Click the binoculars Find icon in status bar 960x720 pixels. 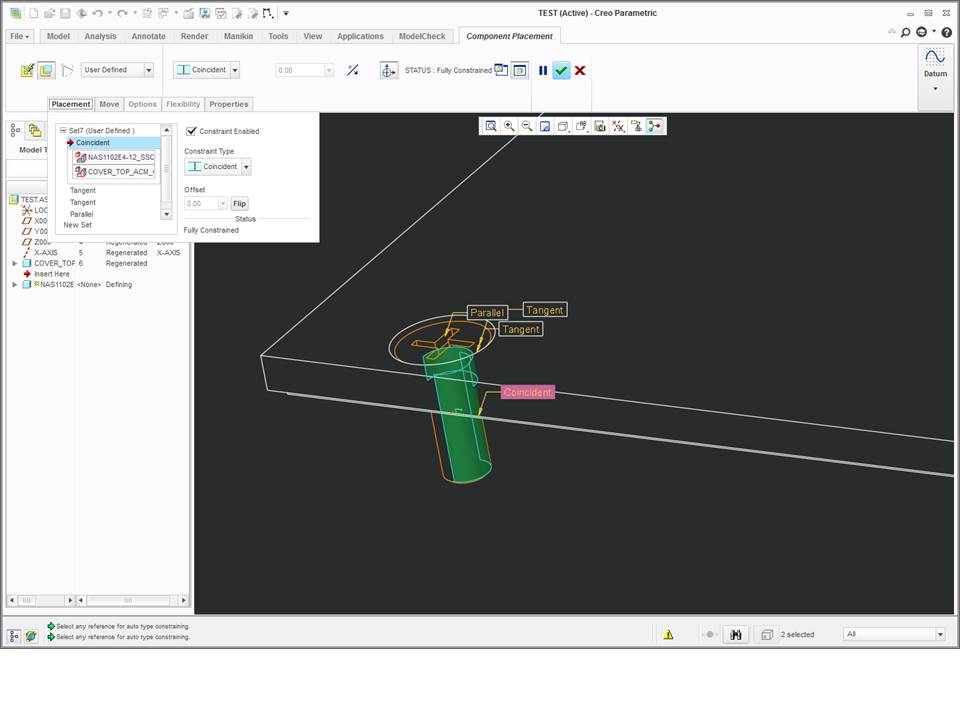(736, 635)
